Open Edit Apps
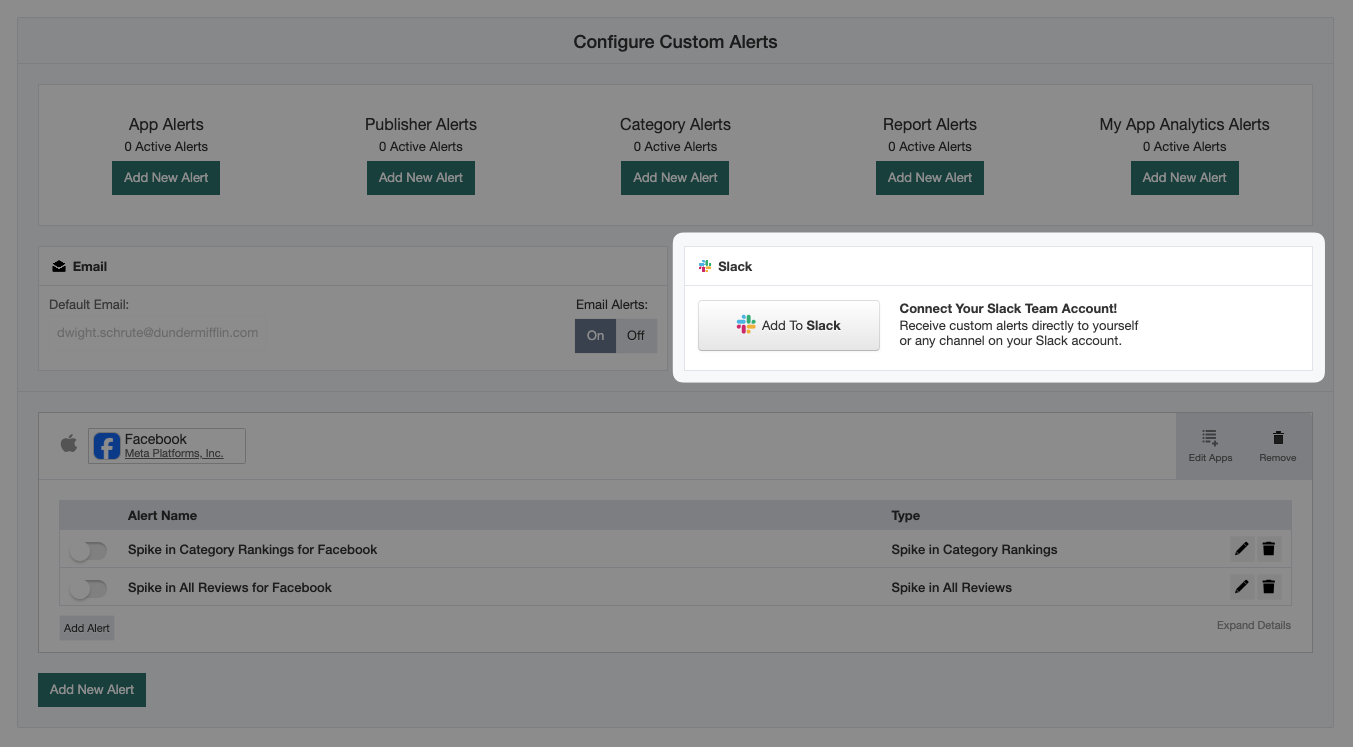This screenshot has width=1353, height=747. click(1210, 446)
